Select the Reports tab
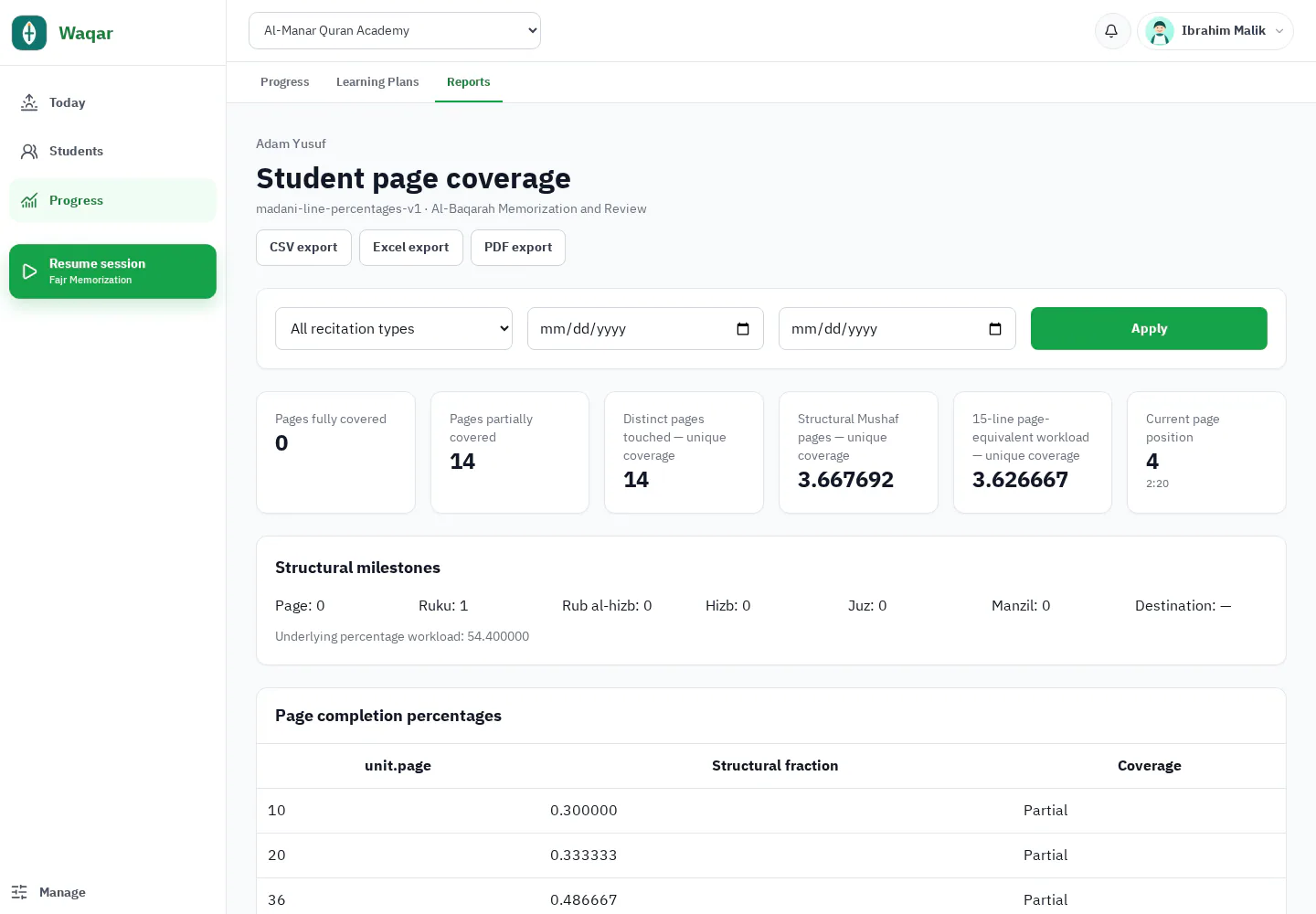Image resolution: width=1316 pixels, height=914 pixels. click(x=469, y=81)
